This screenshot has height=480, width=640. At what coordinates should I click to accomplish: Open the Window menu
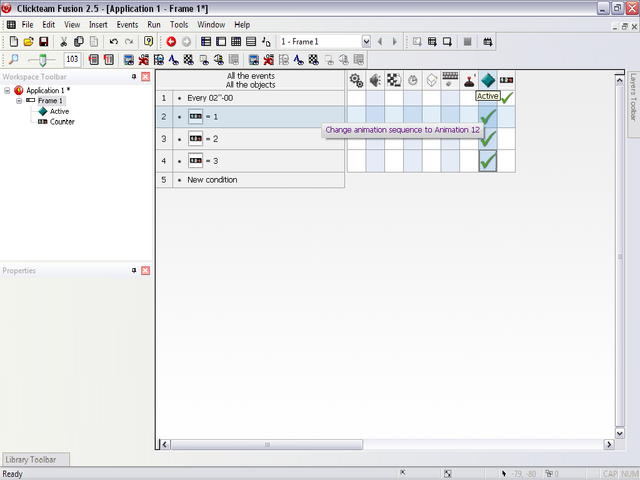point(211,24)
